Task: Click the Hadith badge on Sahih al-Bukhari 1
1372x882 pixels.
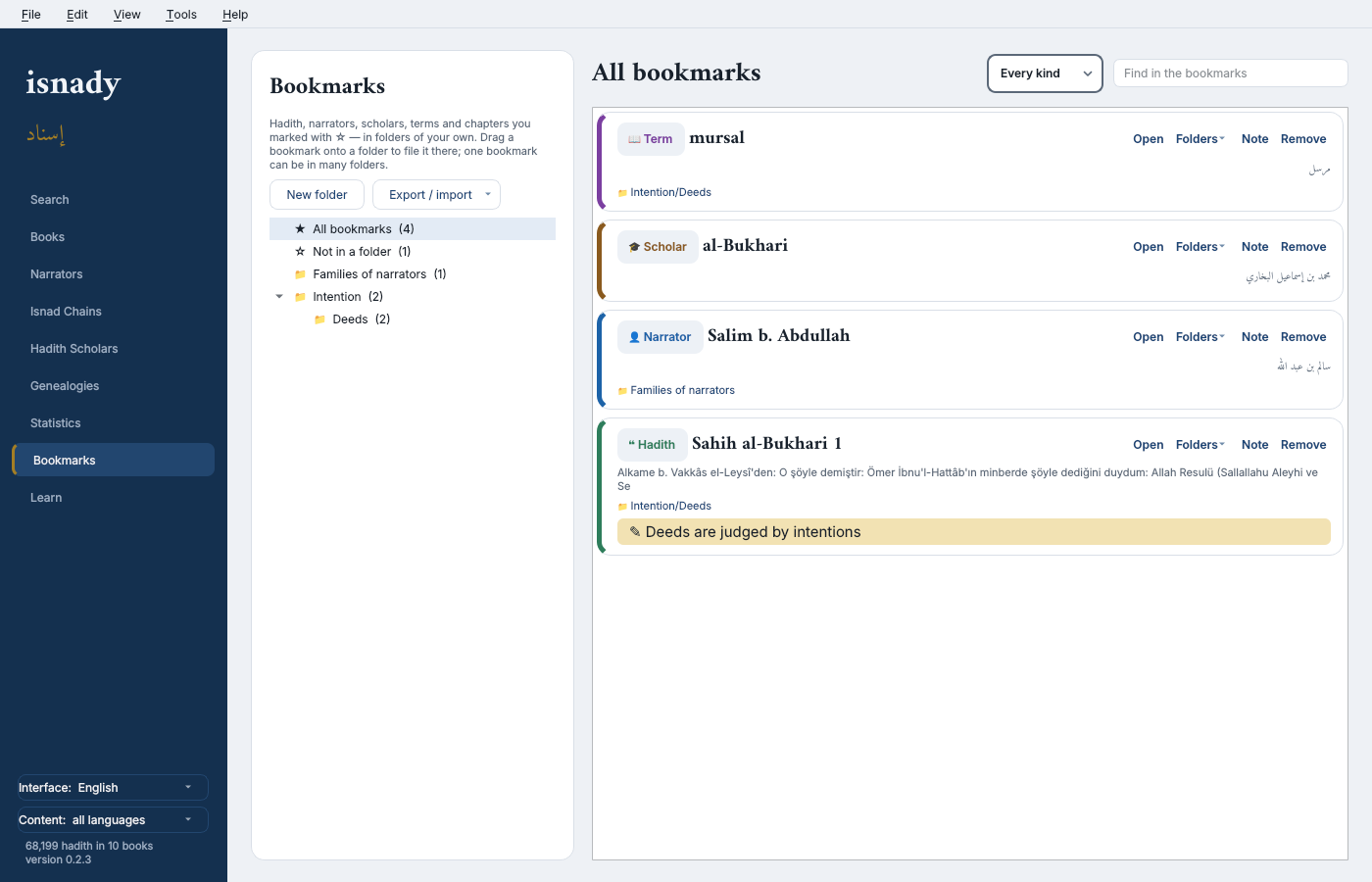Action: click(x=652, y=445)
